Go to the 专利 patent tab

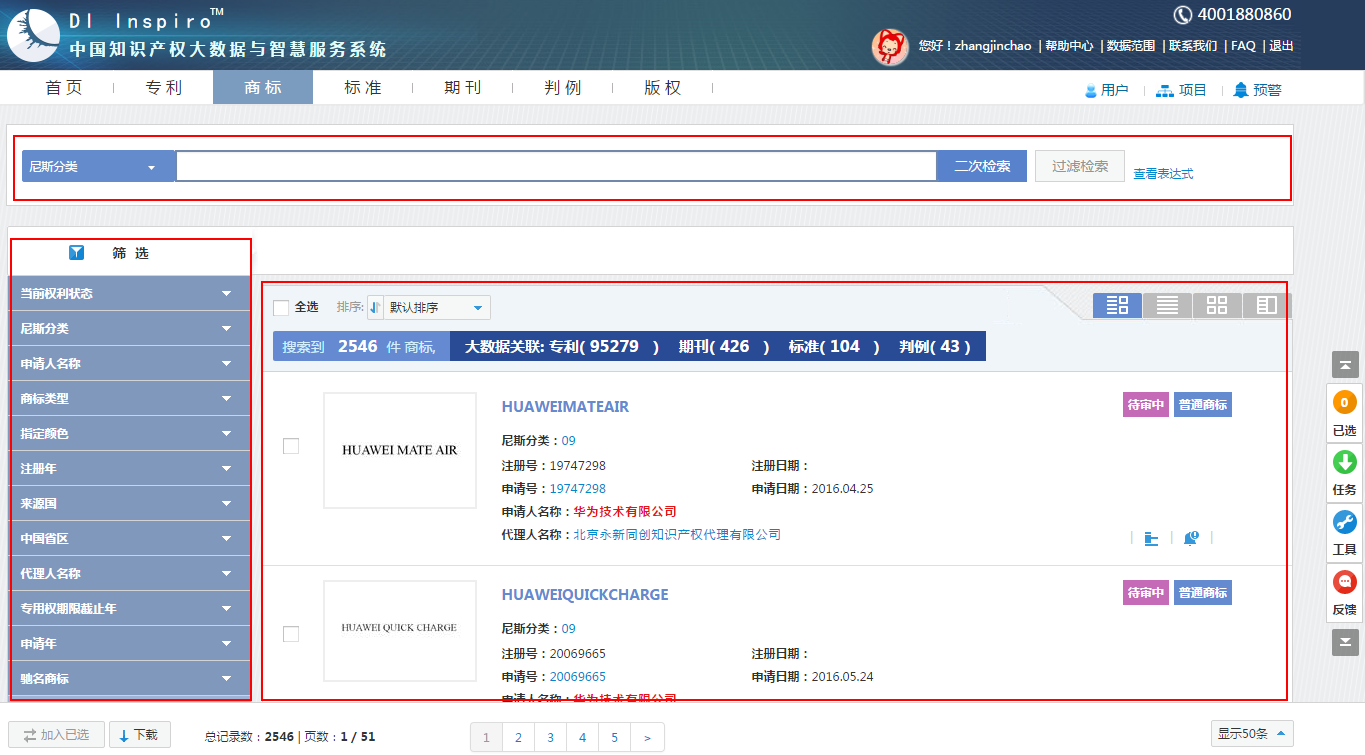coord(163,88)
